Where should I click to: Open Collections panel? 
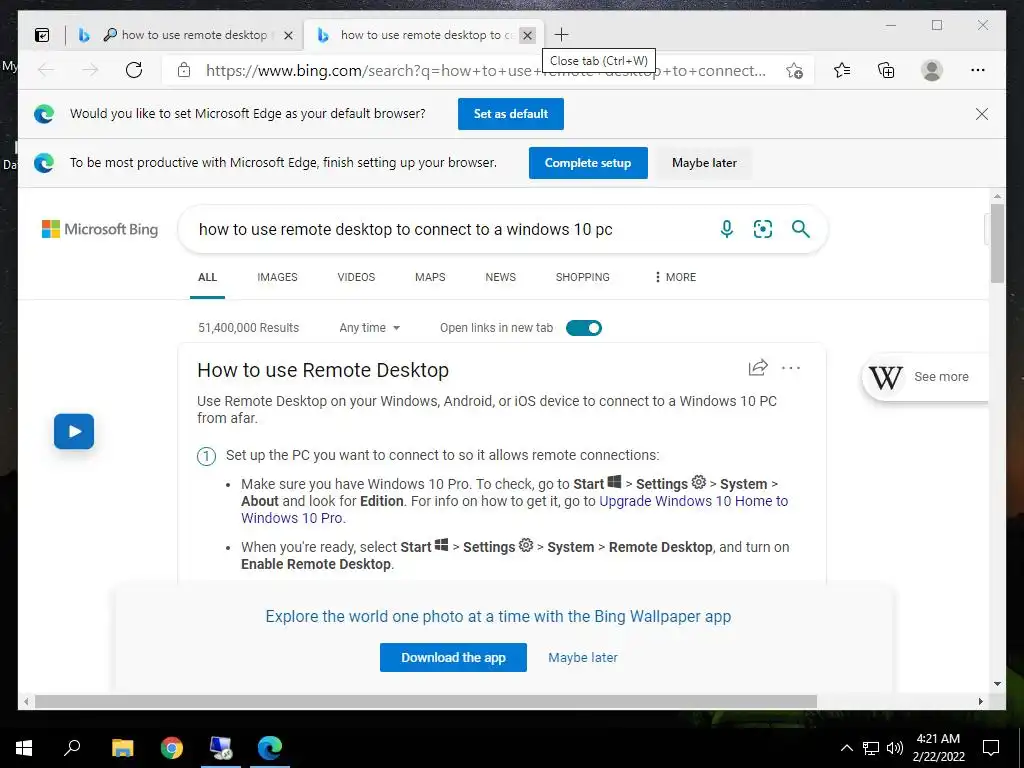[x=886, y=70]
